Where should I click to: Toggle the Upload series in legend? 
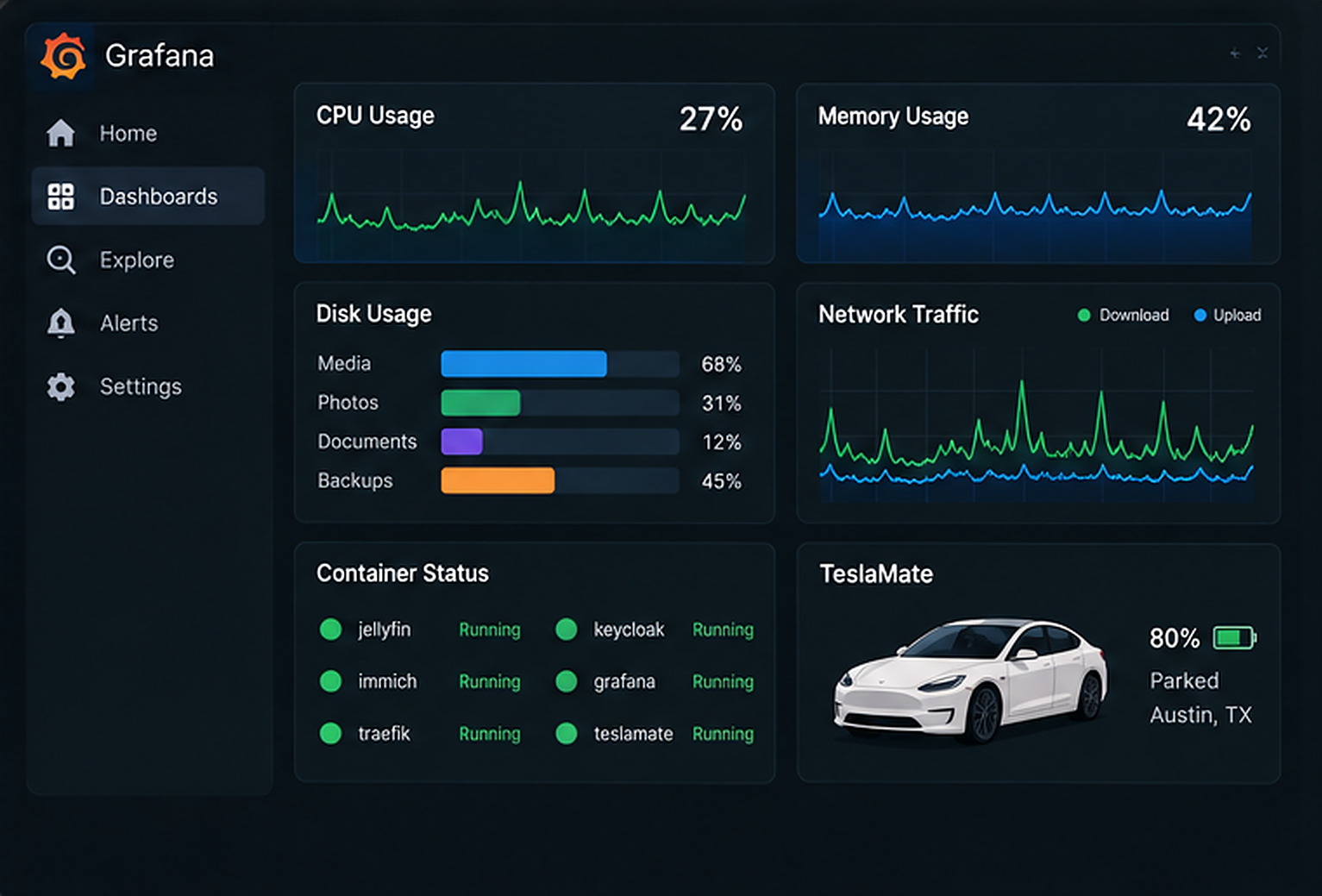1227,315
